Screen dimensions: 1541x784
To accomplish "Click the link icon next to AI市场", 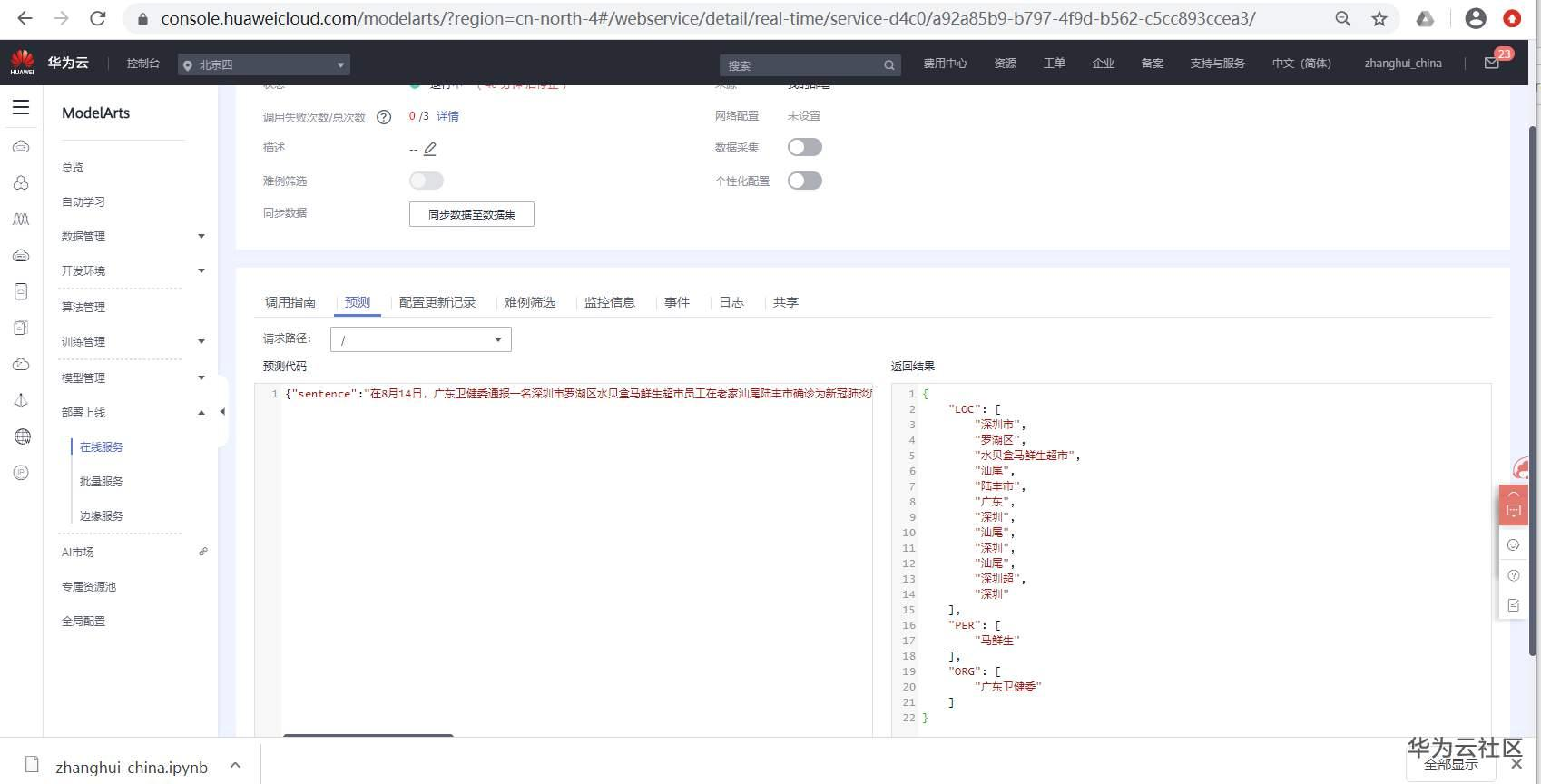I will [x=203, y=552].
